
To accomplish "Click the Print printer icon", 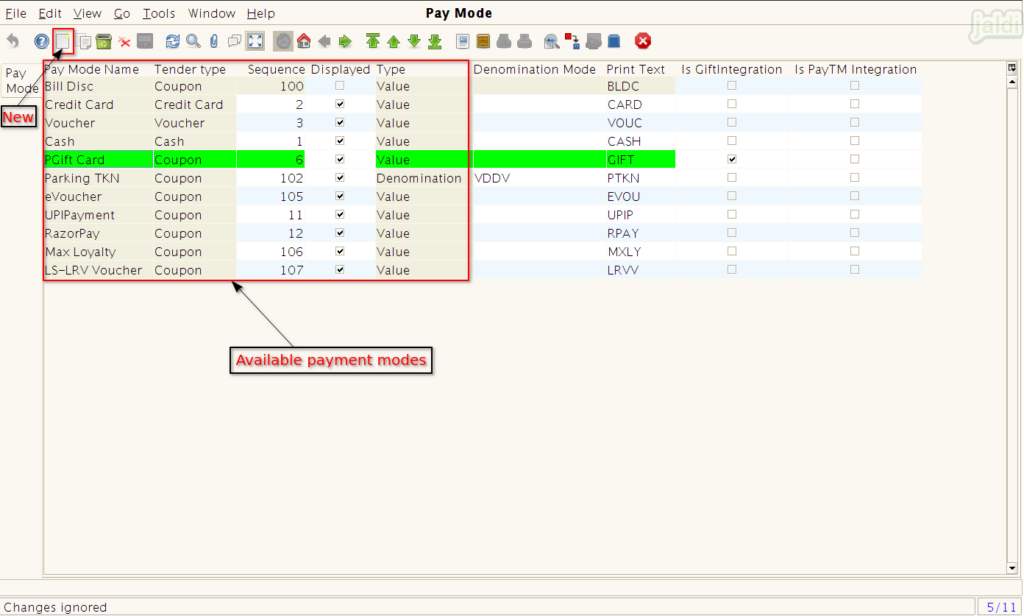I will (524, 42).
